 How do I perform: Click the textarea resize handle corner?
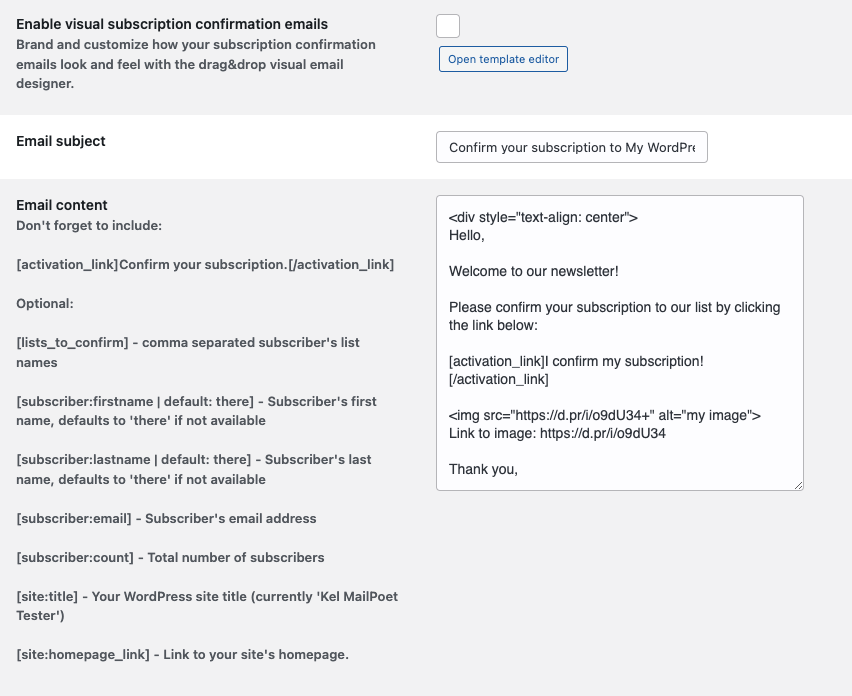pyautogui.click(x=798, y=485)
